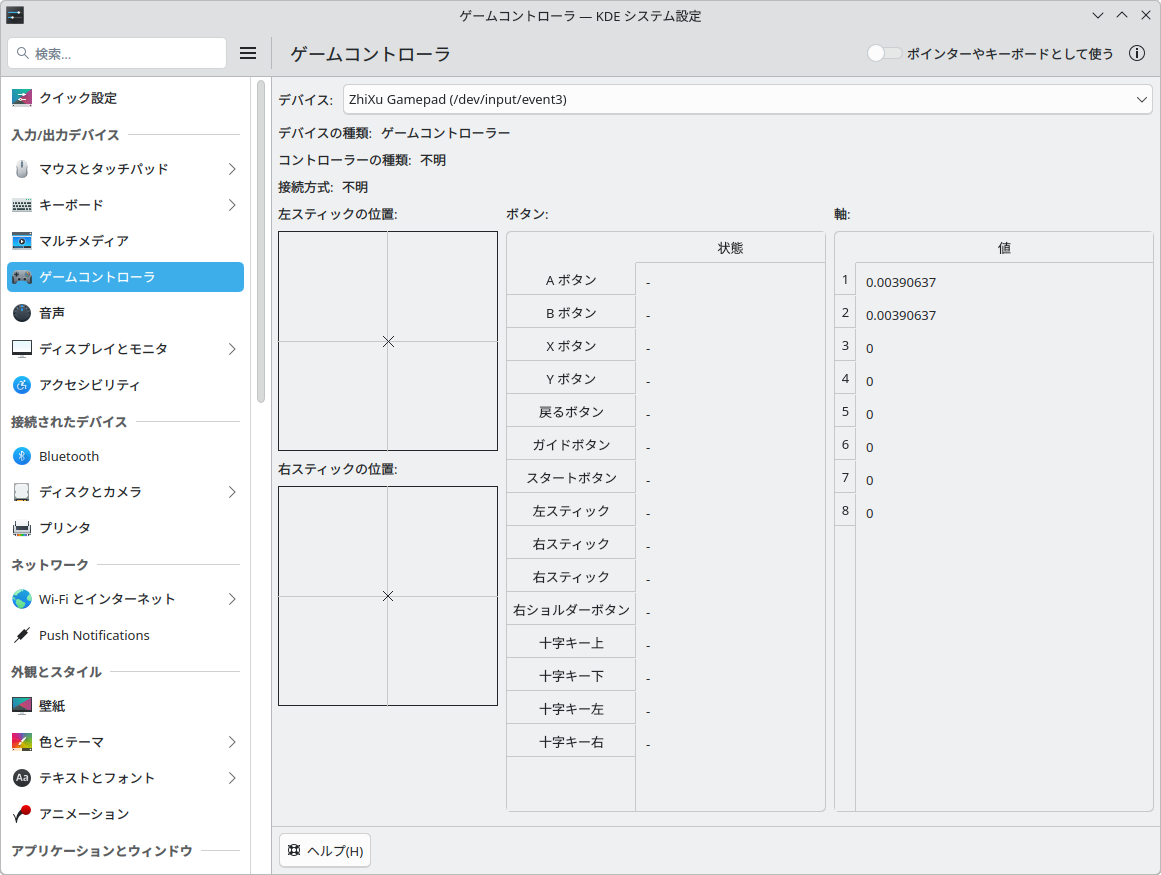Click the keyboard icon in sidebar
Image resolution: width=1161 pixels, height=875 pixels.
(22, 205)
